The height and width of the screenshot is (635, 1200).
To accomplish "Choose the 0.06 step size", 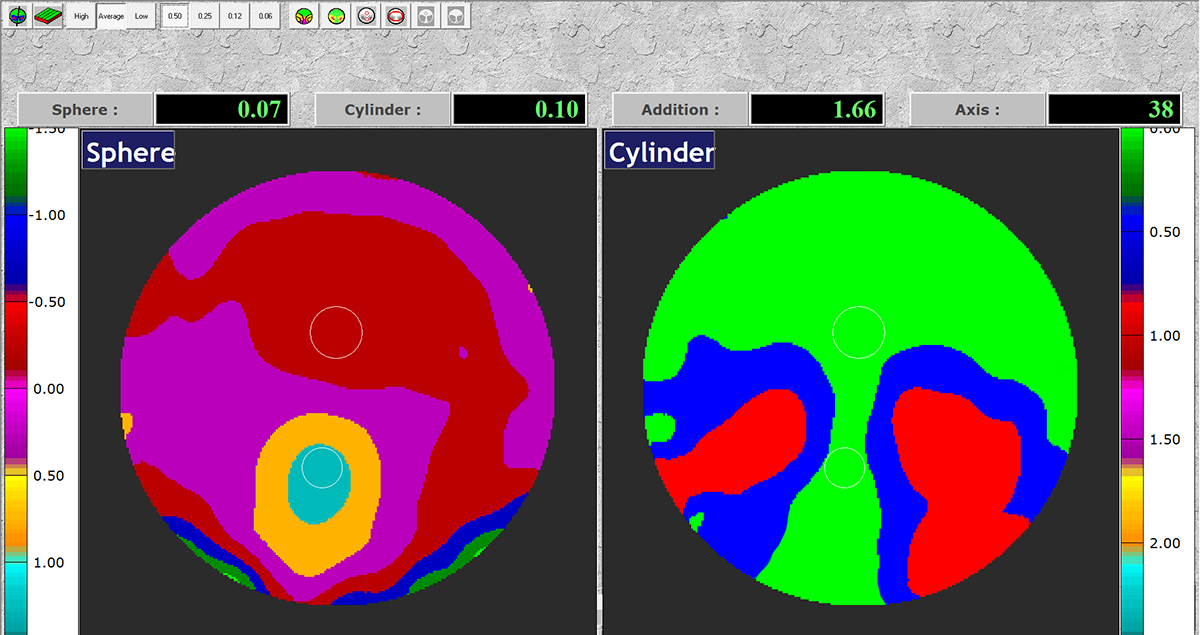I will [x=265, y=16].
